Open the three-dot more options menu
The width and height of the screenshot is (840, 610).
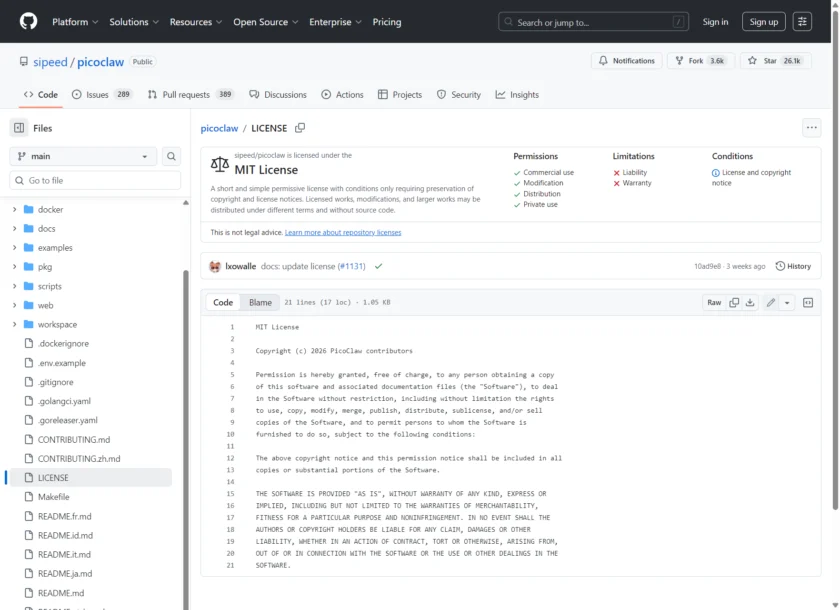pyautogui.click(x=811, y=128)
